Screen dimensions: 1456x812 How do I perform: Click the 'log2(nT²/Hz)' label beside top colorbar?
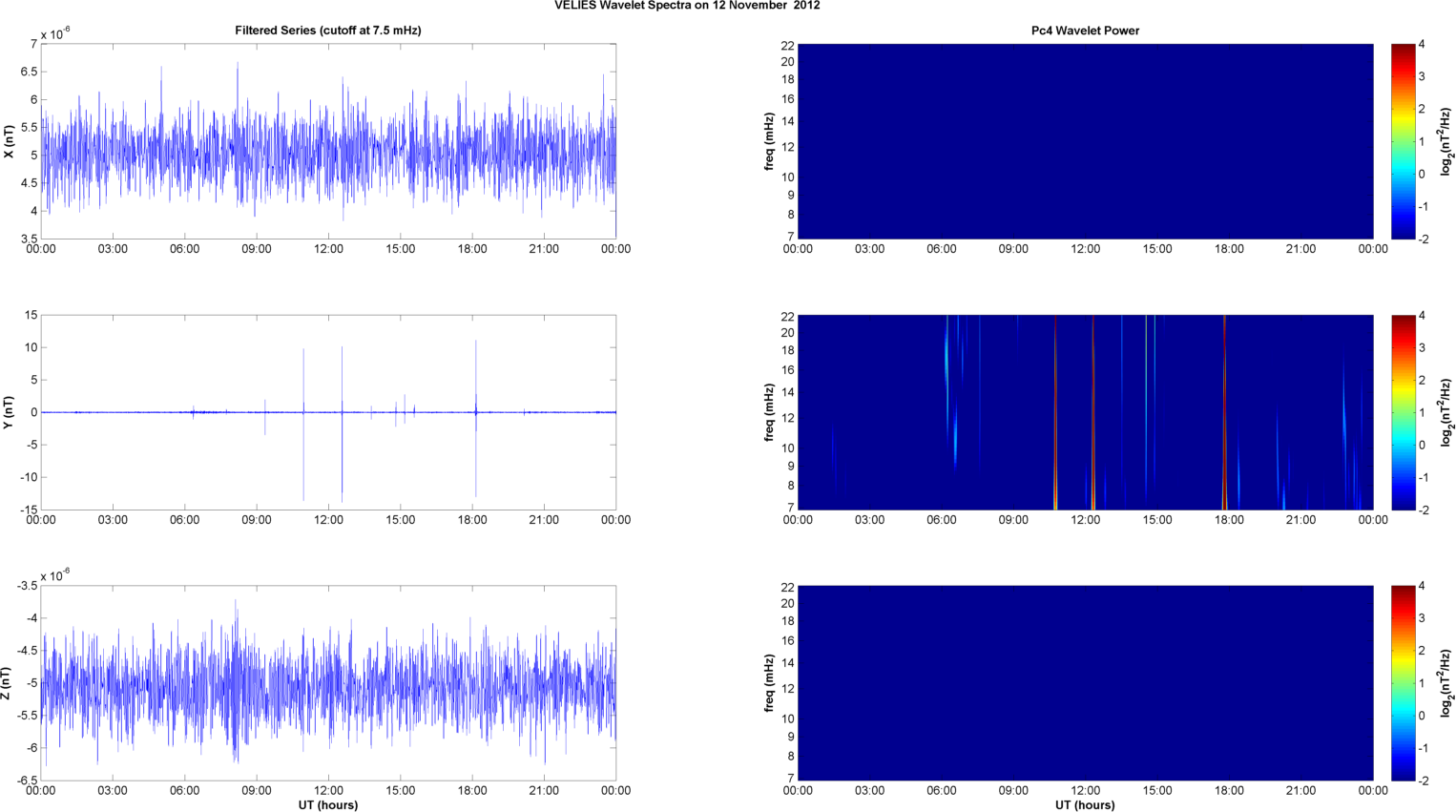tap(1446, 141)
